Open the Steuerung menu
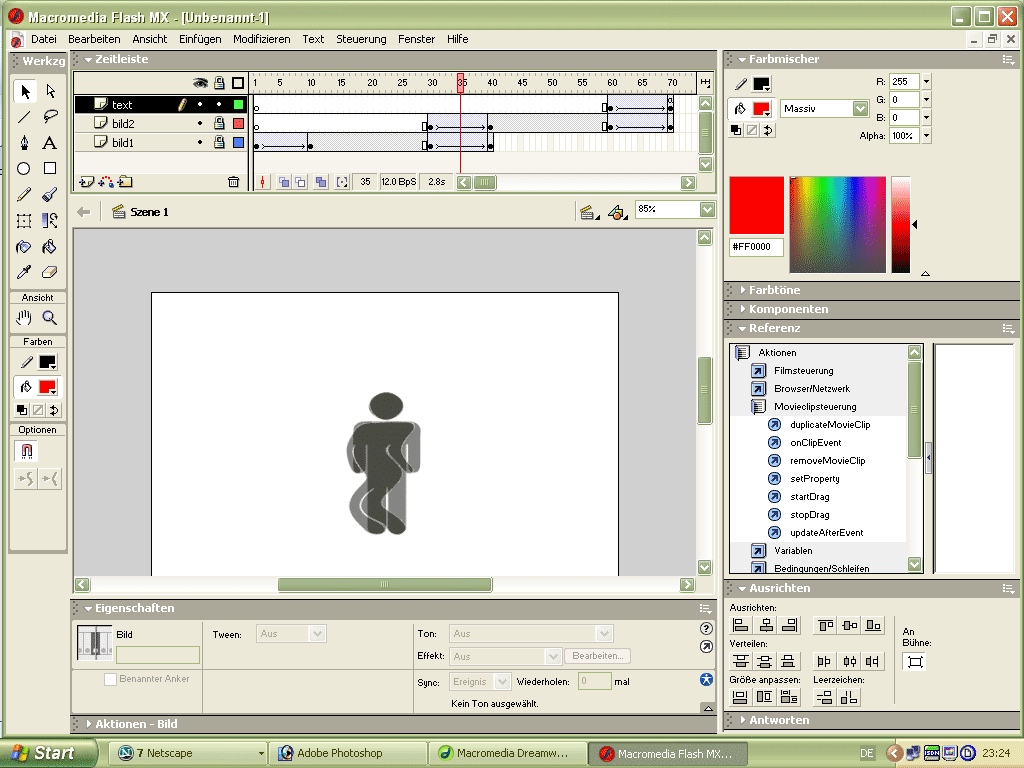 tap(361, 39)
